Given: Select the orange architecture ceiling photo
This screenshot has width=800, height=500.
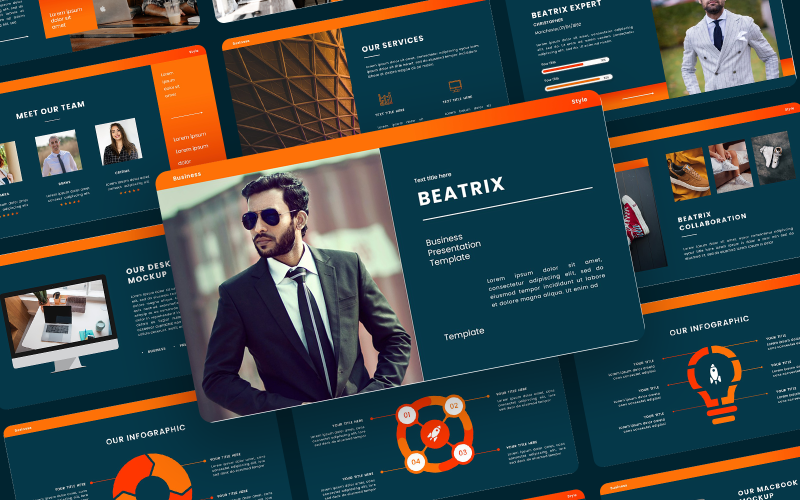Looking at the screenshot, I should click(291, 92).
